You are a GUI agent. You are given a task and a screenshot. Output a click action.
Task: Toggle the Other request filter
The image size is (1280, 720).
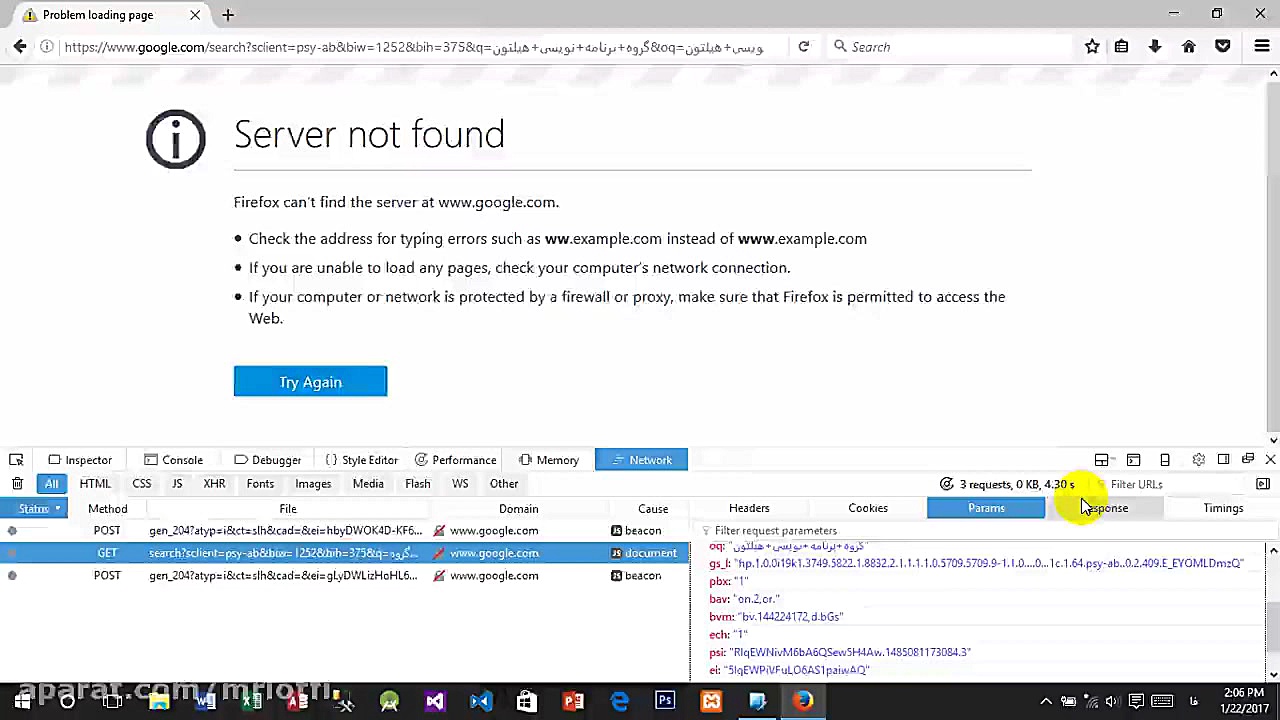504,484
